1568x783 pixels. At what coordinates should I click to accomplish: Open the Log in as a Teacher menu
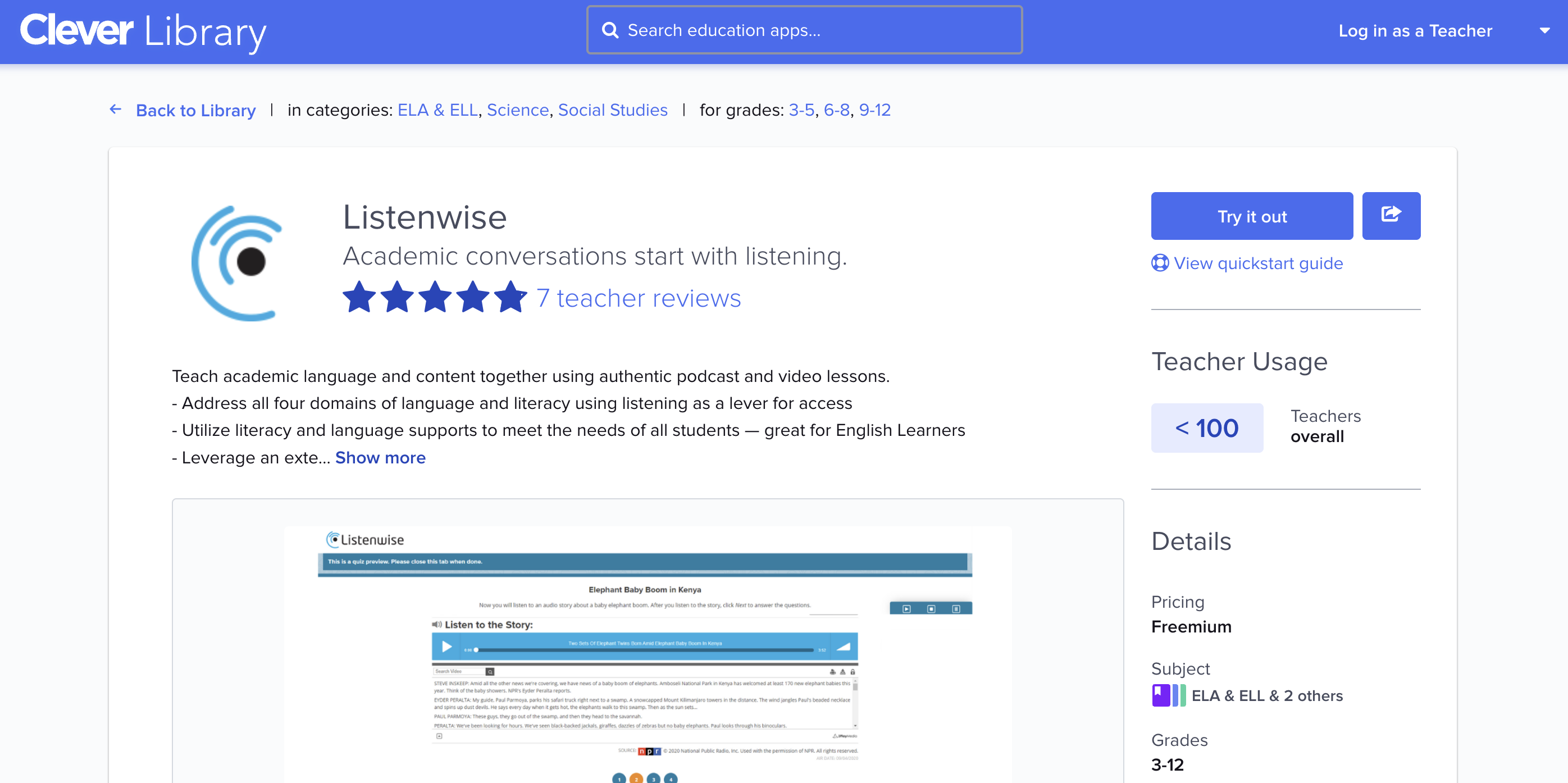point(1415,30)
